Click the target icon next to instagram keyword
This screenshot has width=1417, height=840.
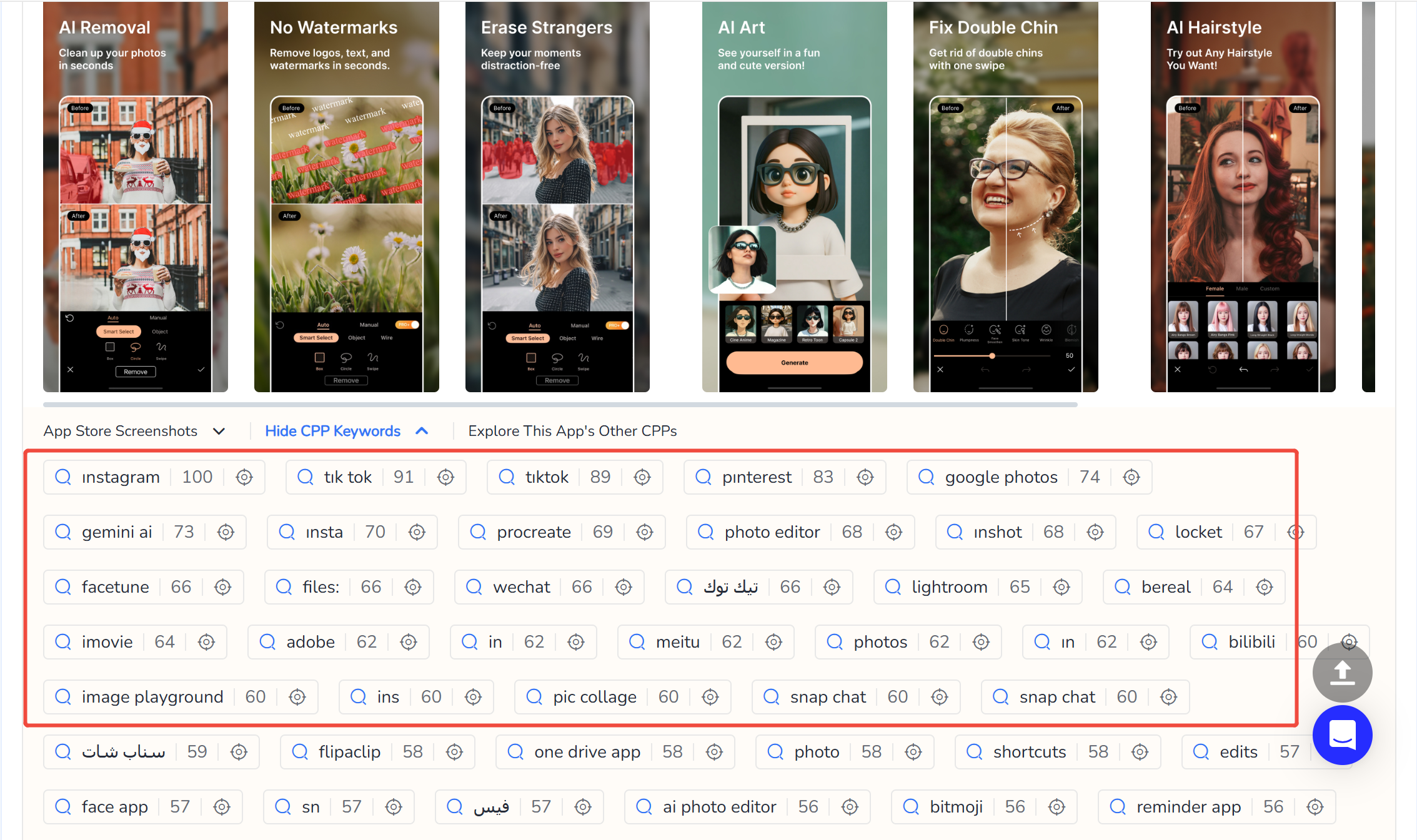point(244,477)
